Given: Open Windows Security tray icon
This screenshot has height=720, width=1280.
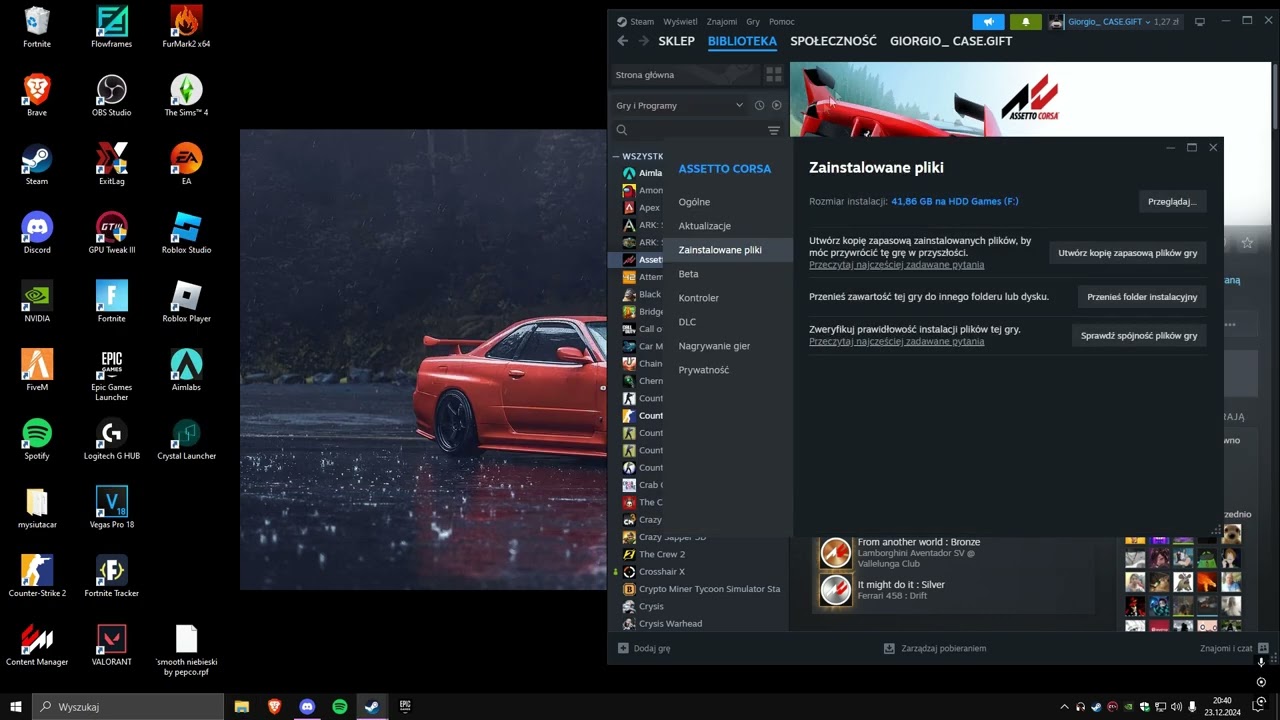Looking at the screenshot, I should pyautogui.click(x=1145, y=707).
